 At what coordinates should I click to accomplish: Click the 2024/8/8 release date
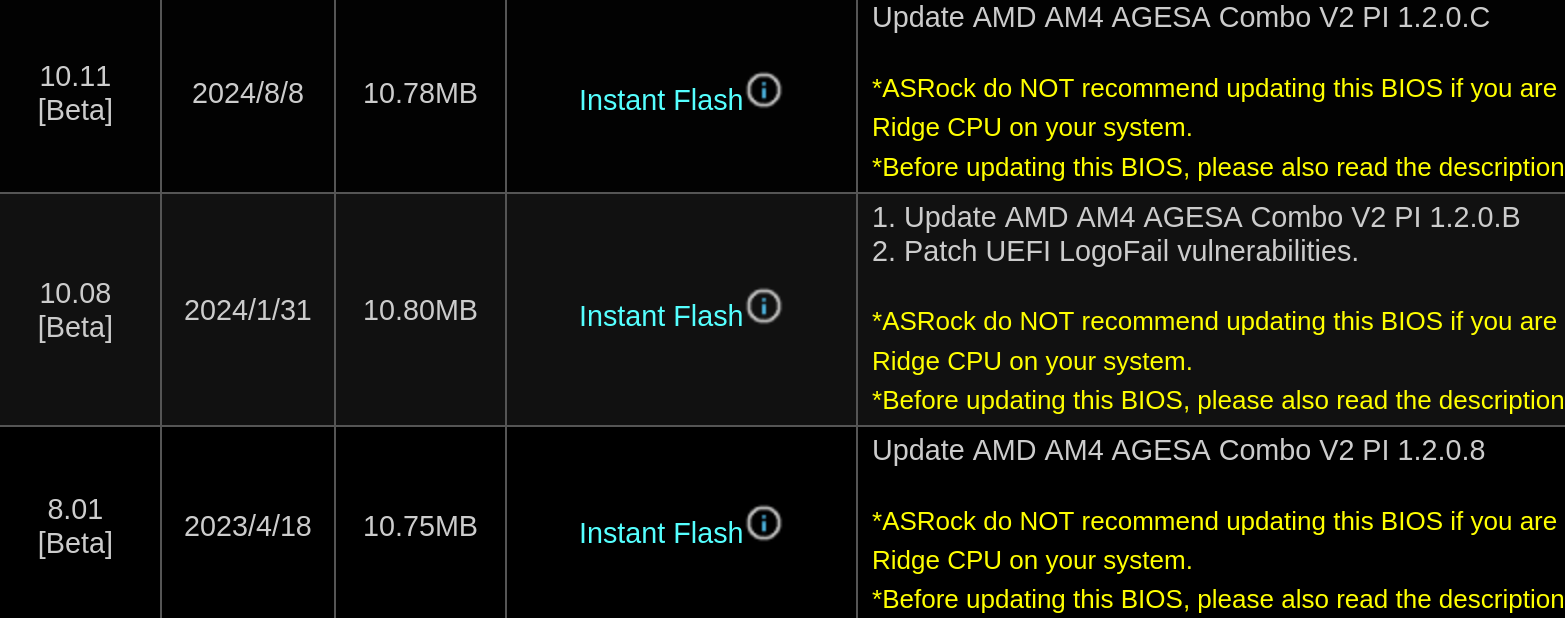coord(248,93)
